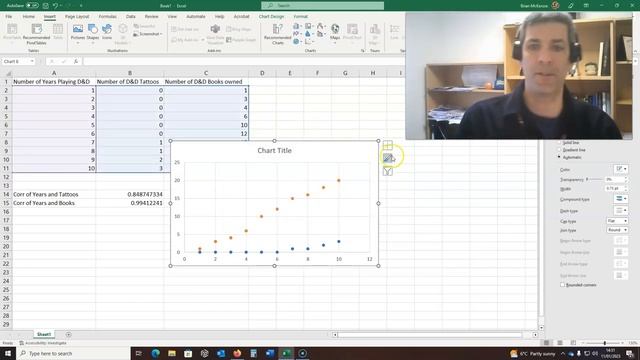Open the Maps chart button

[x=335, y=33]
